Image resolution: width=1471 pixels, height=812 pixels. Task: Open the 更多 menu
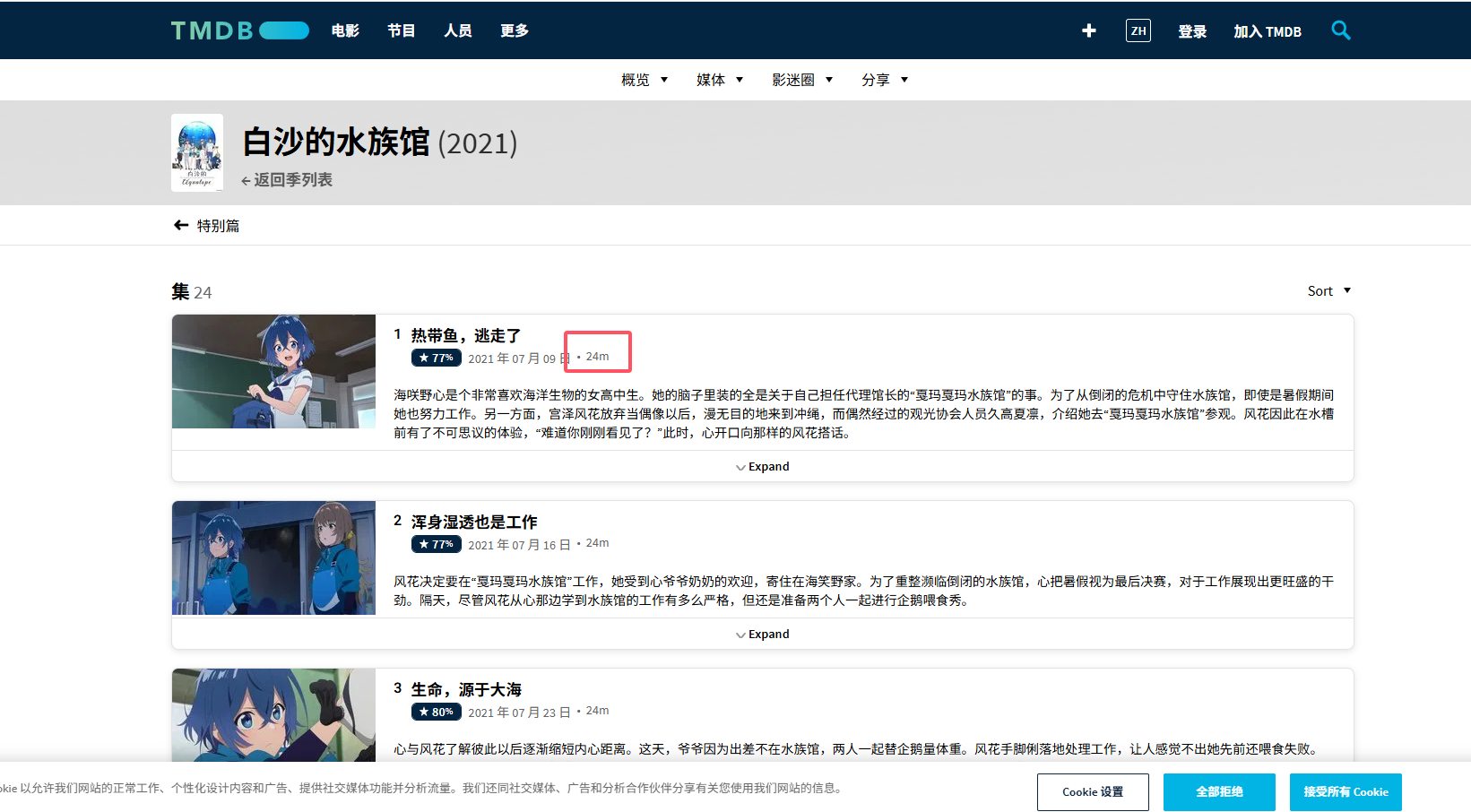click(x=515, y=30)
